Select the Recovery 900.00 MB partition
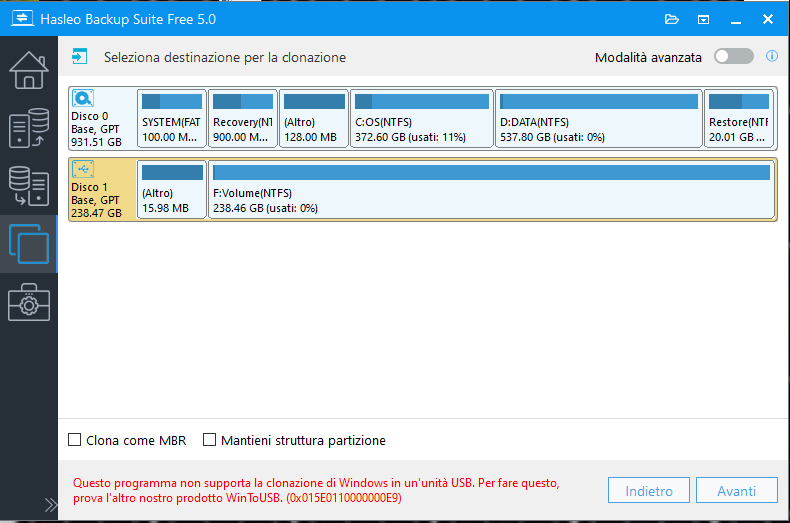Image resolution: width=790 pixels, height=523 pixels. pos(243,118)
